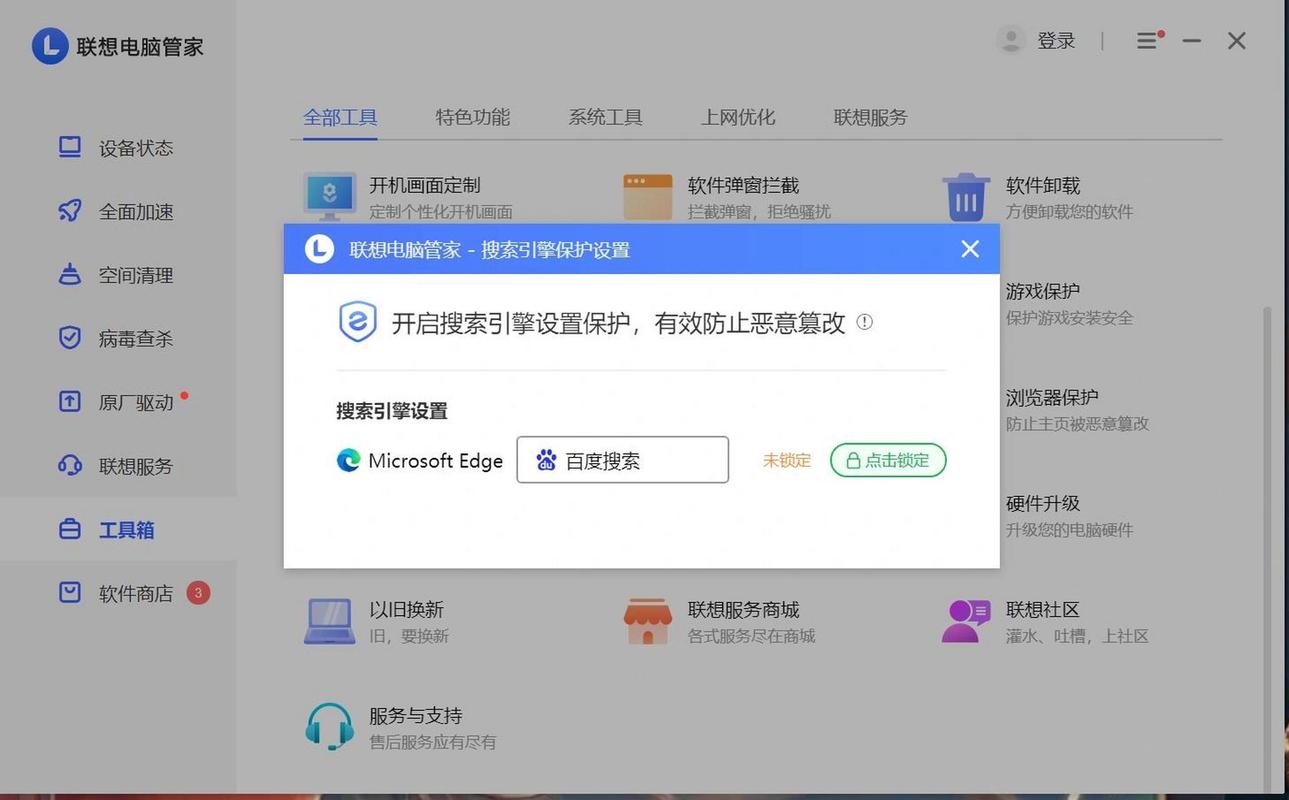
Task: Switch to the 特色功能 tab
Action: pyautogui.click(x=473, y=117)
